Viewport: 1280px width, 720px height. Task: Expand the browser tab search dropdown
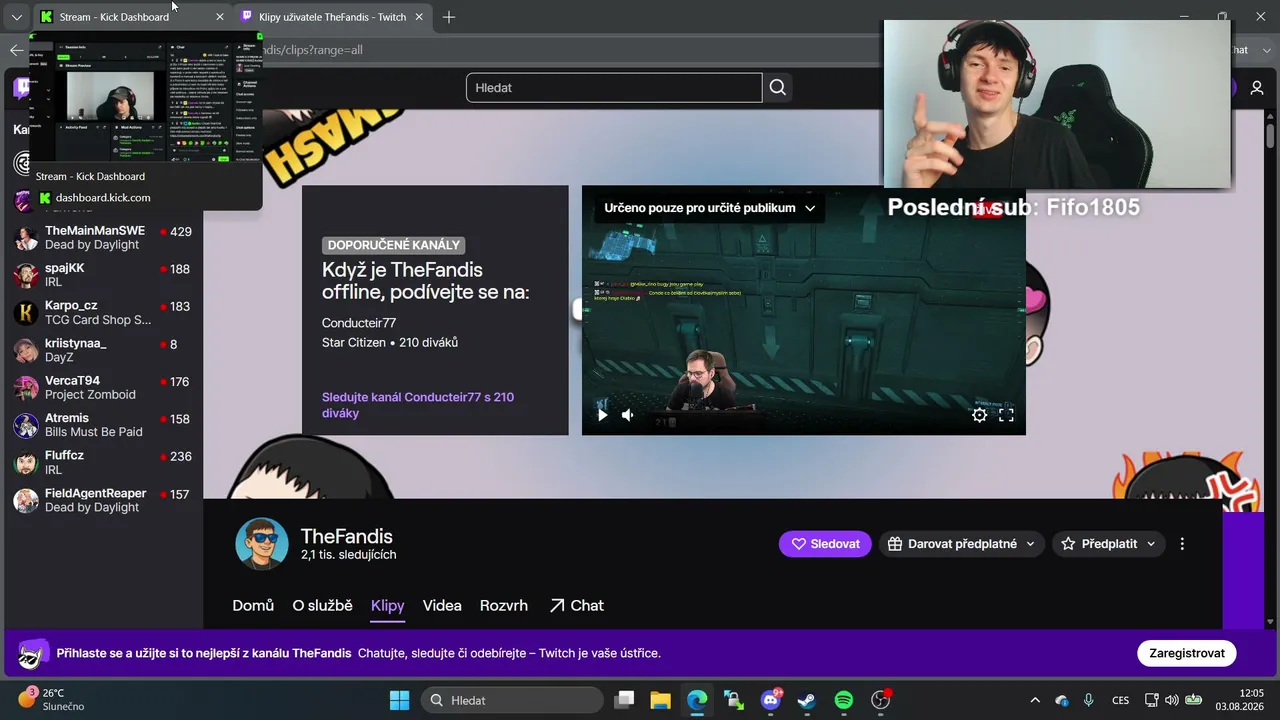coord(16,17)
